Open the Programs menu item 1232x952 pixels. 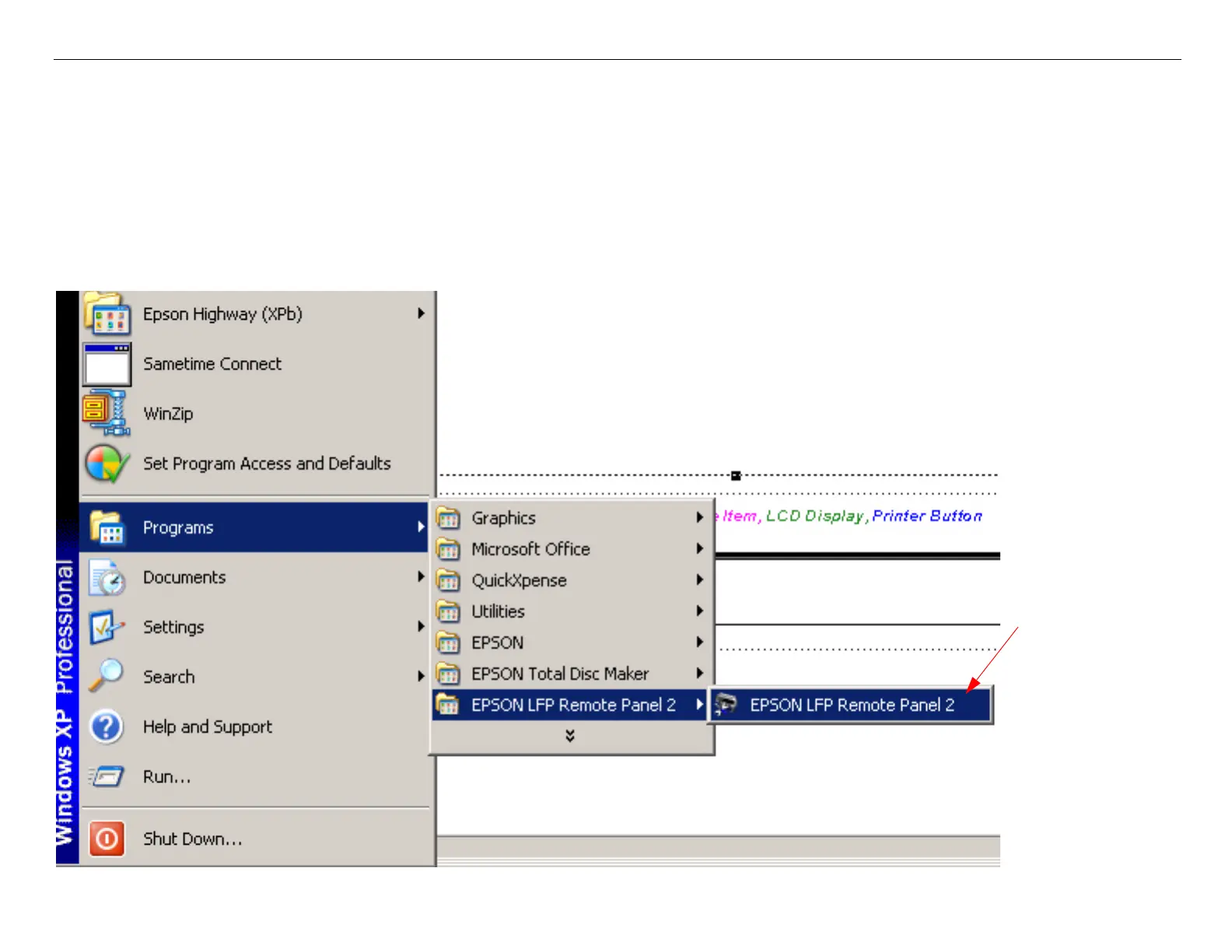click(254, 527)
